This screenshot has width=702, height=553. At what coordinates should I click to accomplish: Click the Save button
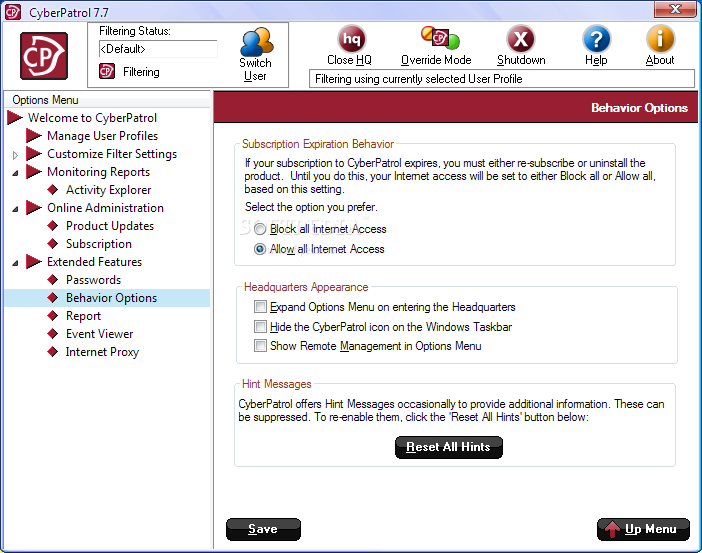point(263,529)
